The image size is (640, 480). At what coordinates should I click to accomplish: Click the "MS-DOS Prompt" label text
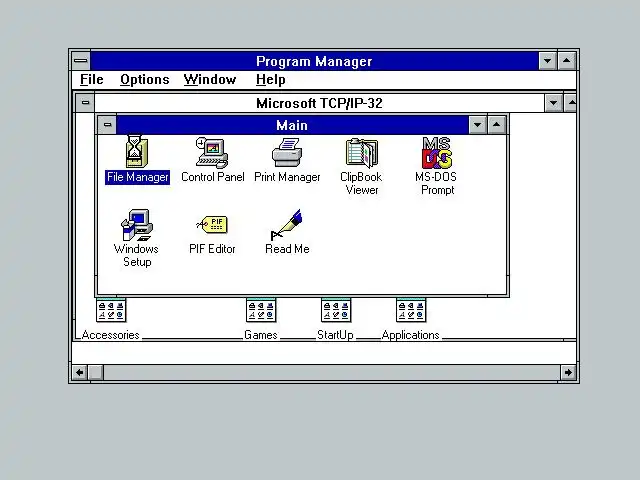click(x=436, y=183)
